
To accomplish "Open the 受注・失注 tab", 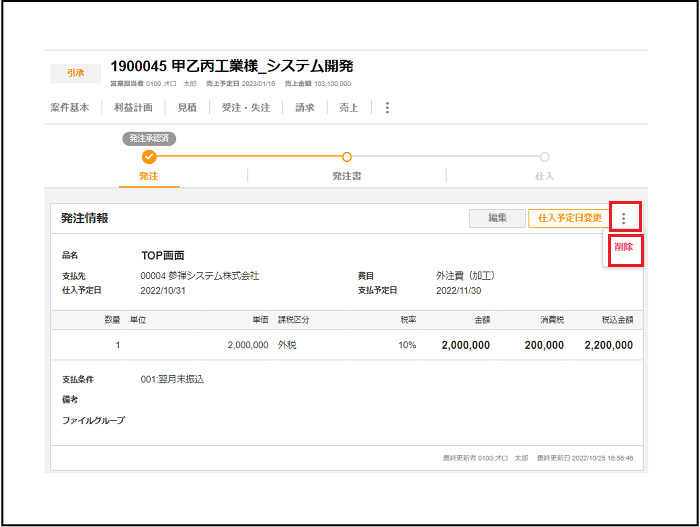I will coord(246,108).
